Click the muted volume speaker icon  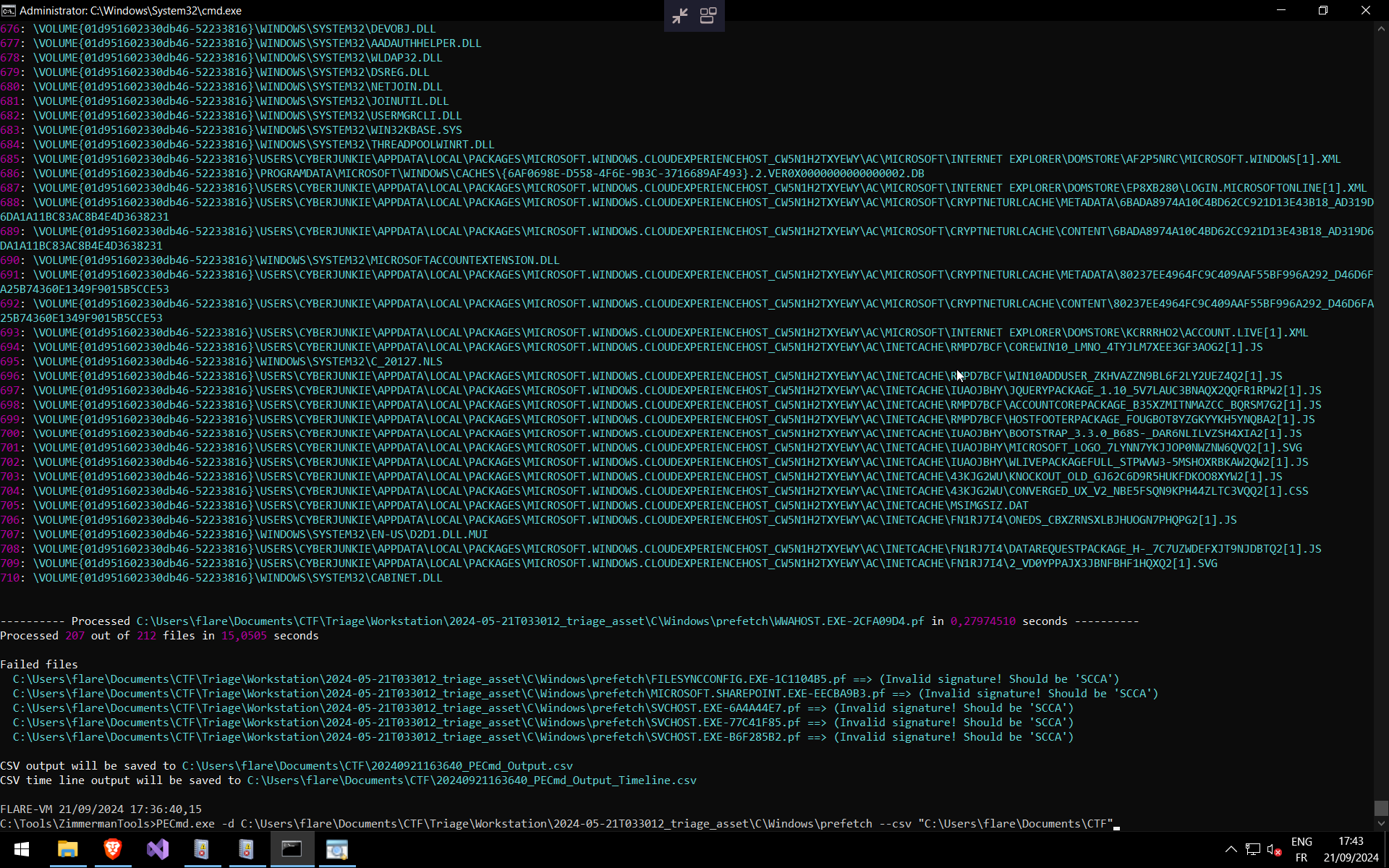1275,849
